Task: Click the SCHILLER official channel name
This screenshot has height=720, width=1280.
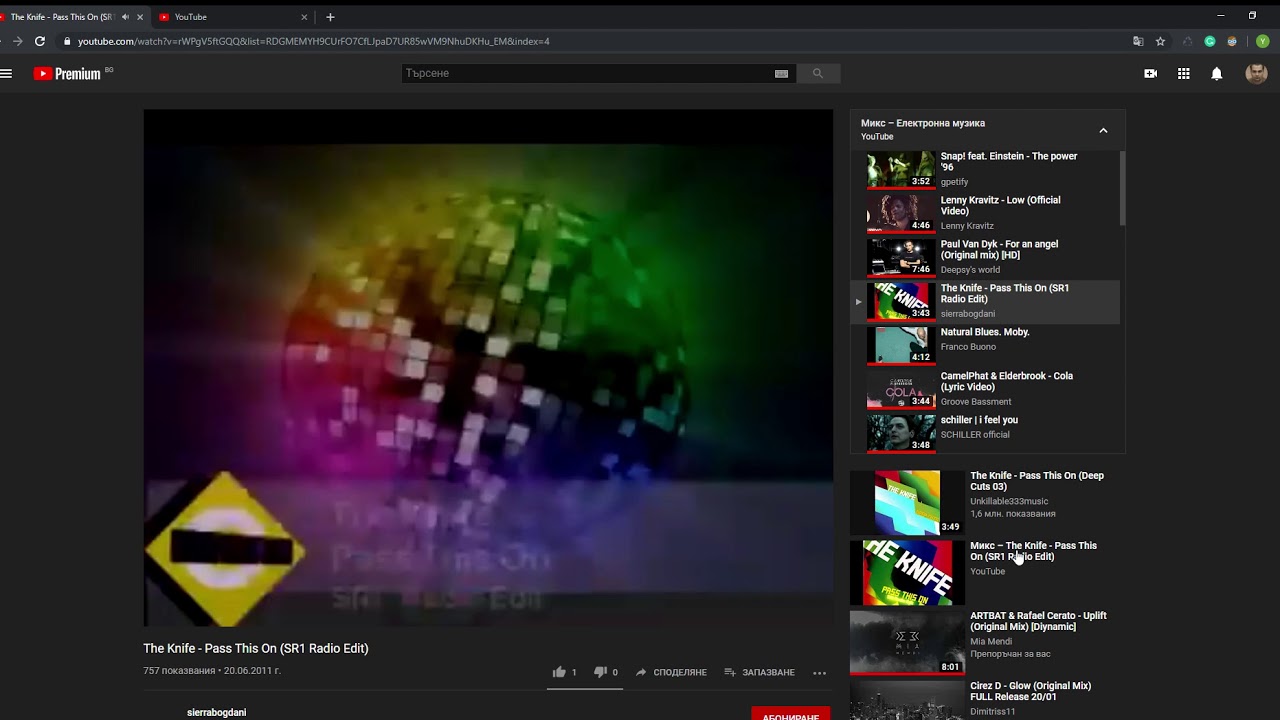Action: 975,435
